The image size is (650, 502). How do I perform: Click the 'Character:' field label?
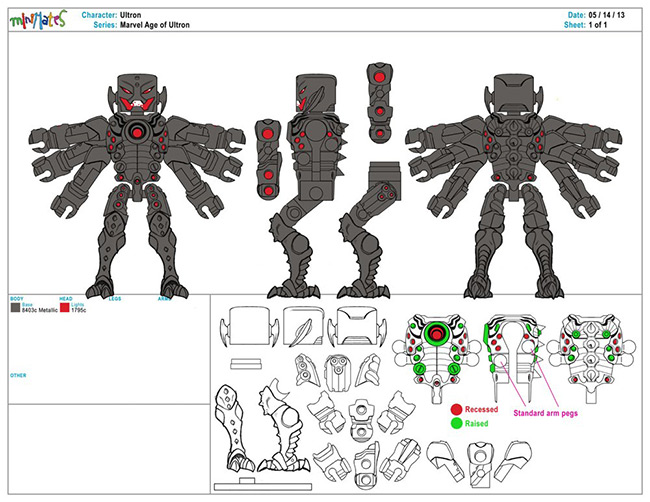(99, 15)
